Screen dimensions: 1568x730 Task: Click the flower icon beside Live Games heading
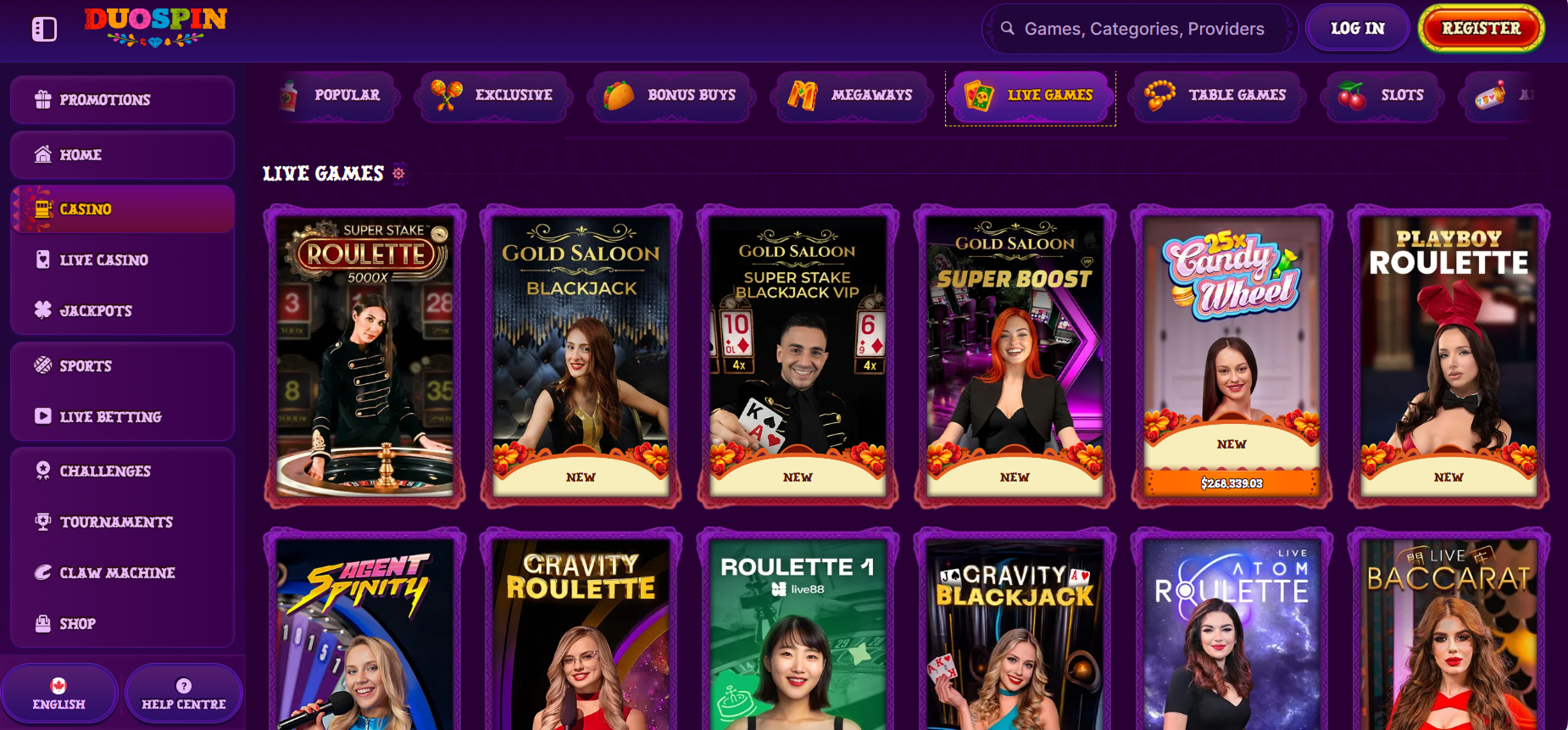point(398,174)
